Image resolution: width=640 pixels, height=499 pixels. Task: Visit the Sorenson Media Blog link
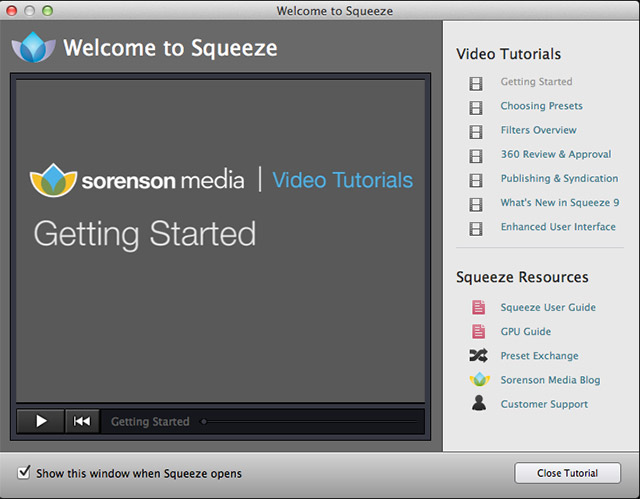click(x=551, y=380)
